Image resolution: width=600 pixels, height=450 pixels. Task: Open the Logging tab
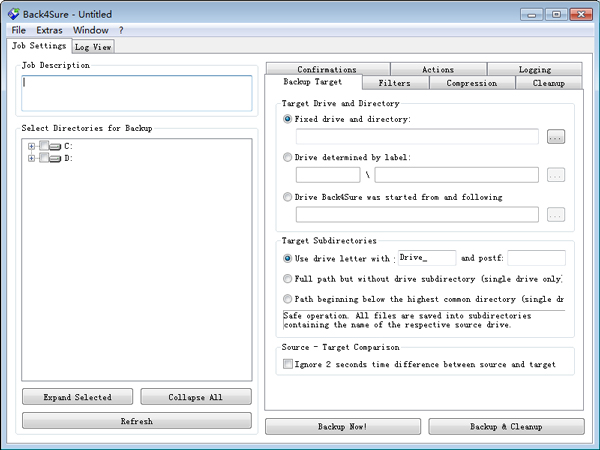tap(535, 69)
